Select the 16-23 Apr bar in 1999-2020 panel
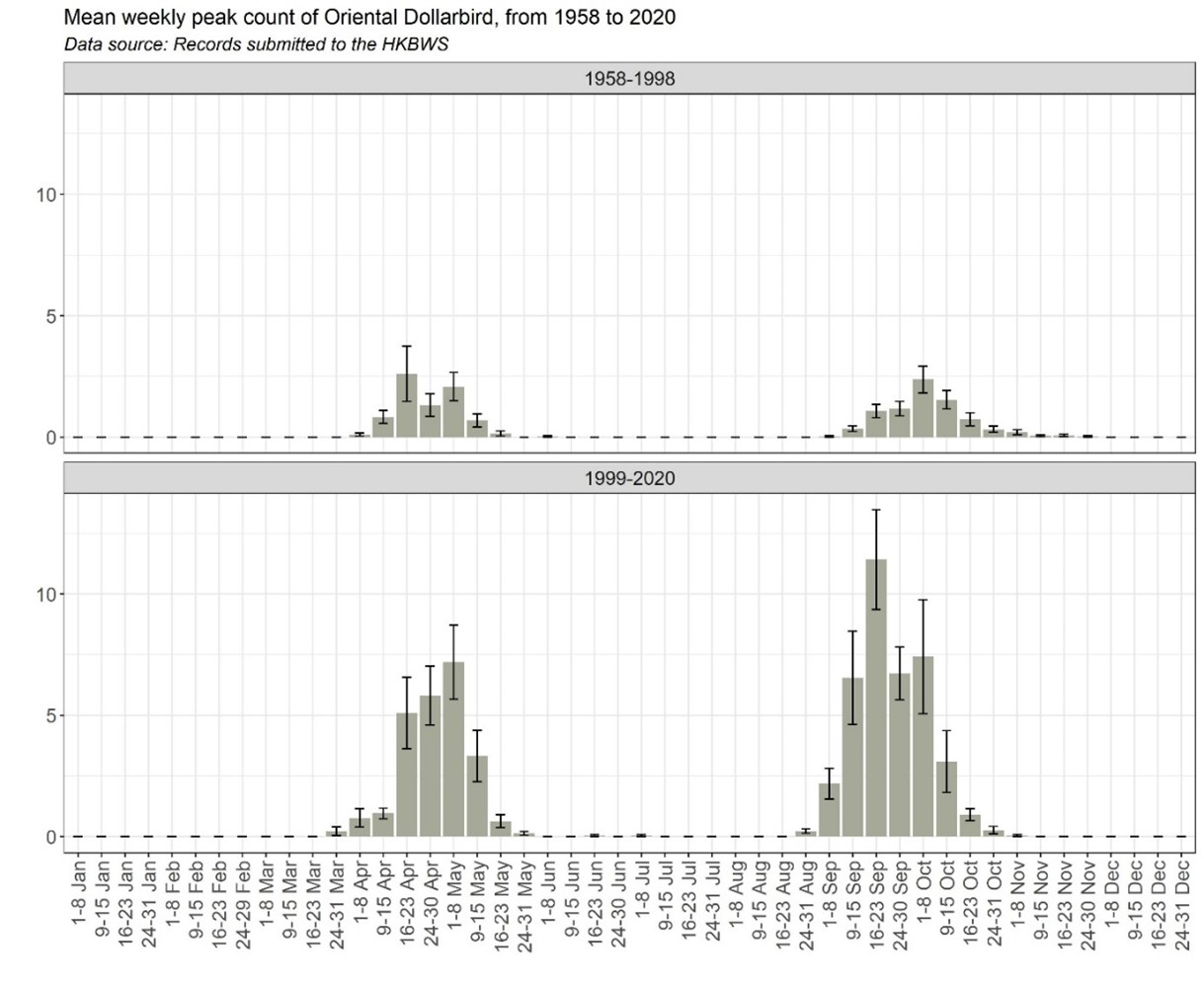 pyautogui.click(x=407, y=775)
